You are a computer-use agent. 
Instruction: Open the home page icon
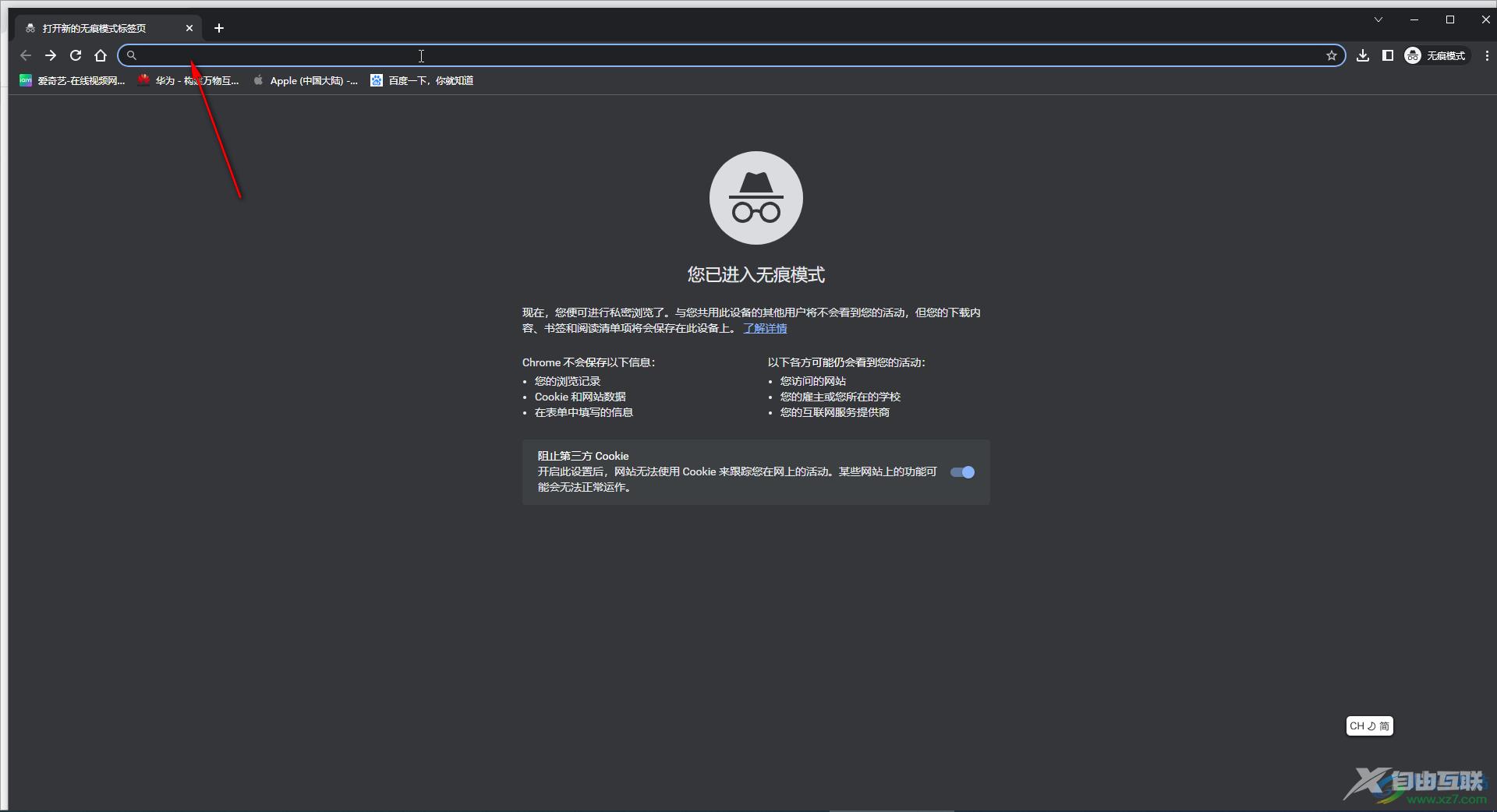pos(101,55)
